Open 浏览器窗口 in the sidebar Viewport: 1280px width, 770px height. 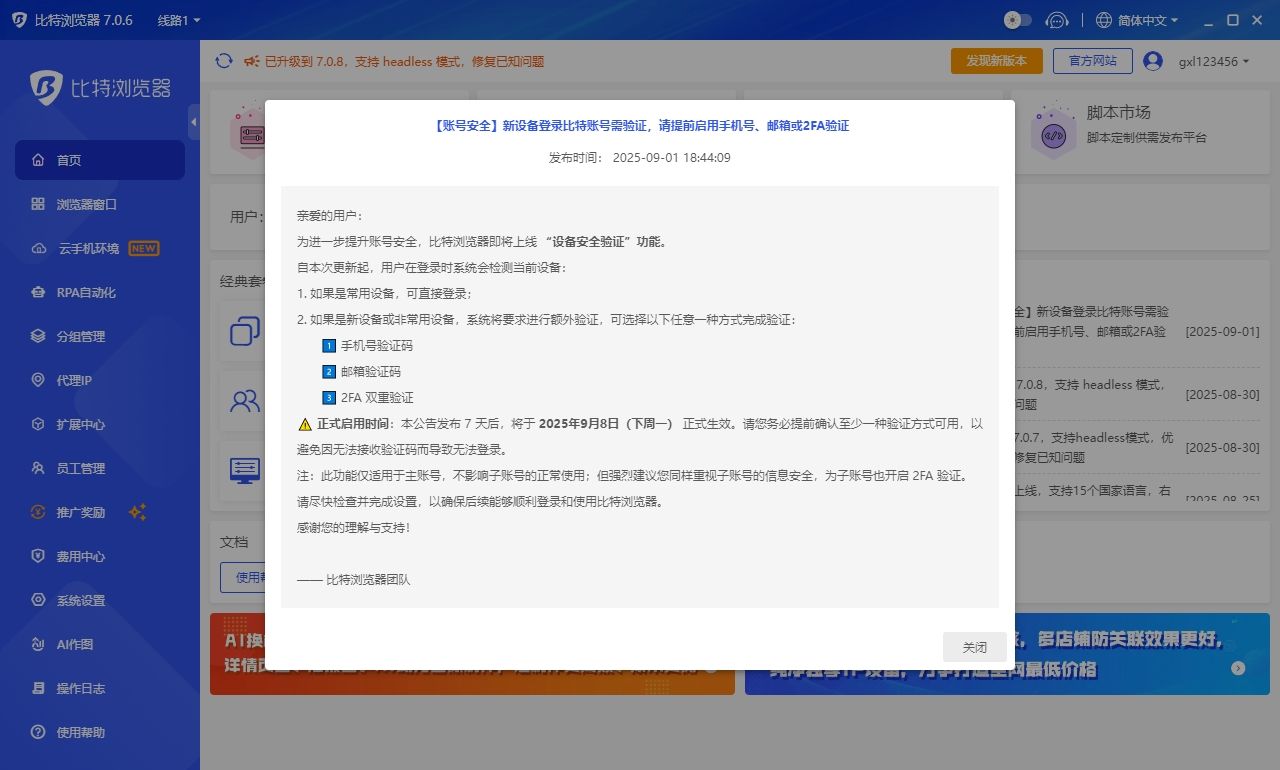point(86,204)
